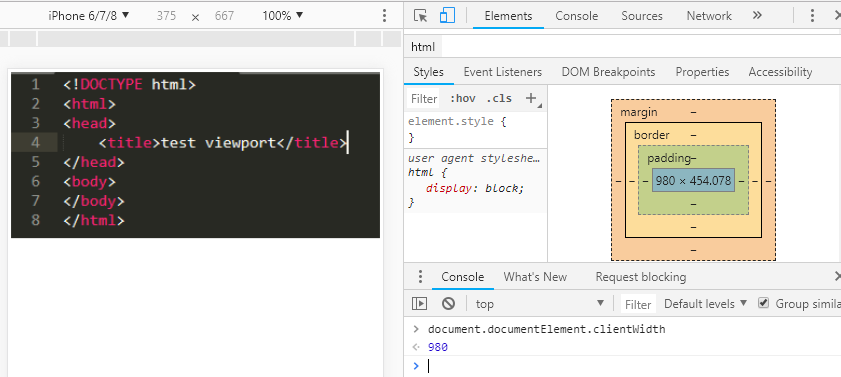This screenshot has height=377, width=841.
Task: Select the What's New drawer tab
Action: click(x=535, y=277)
